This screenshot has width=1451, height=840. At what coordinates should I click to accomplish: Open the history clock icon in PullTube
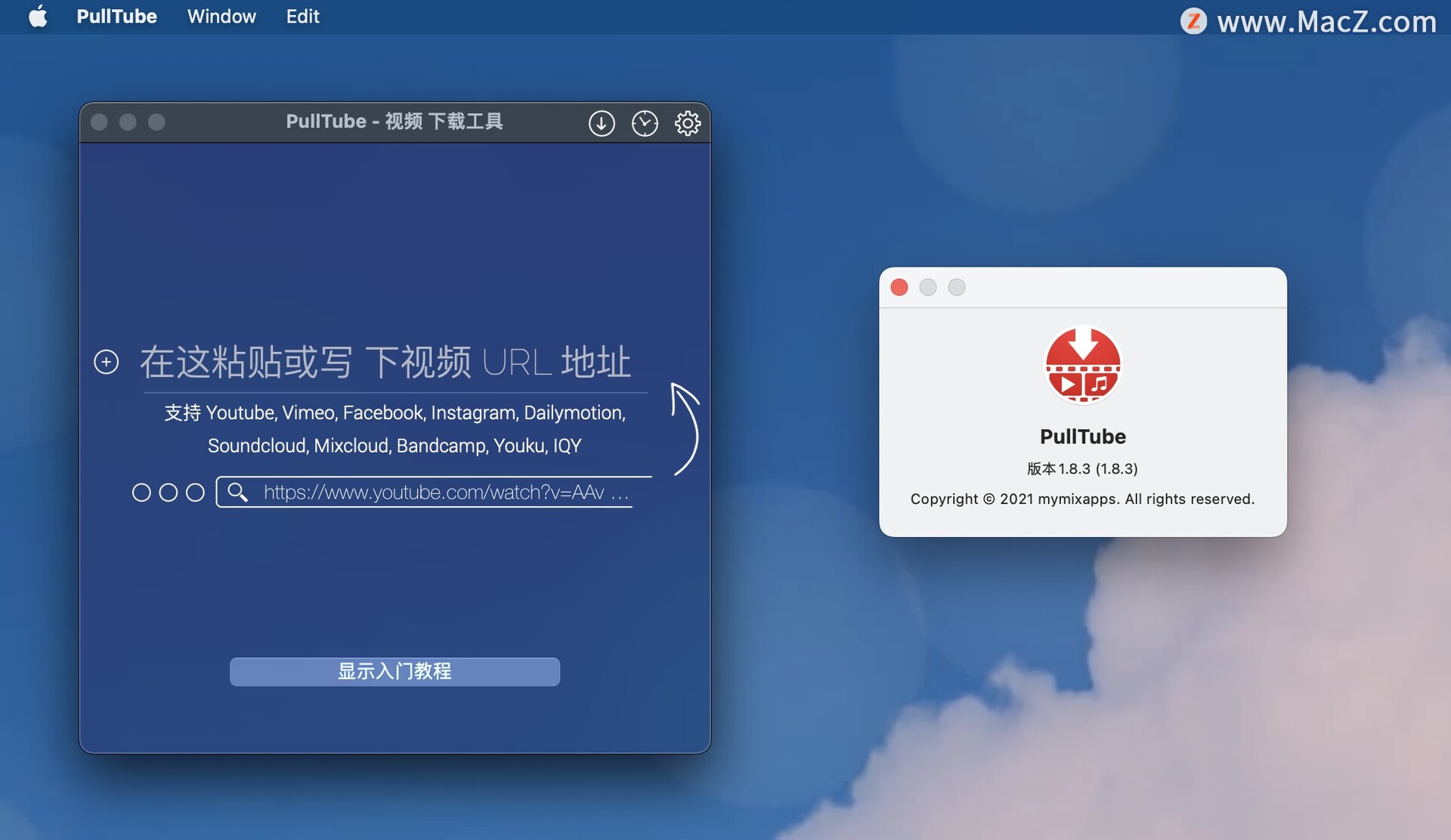(x=645, y=122)
